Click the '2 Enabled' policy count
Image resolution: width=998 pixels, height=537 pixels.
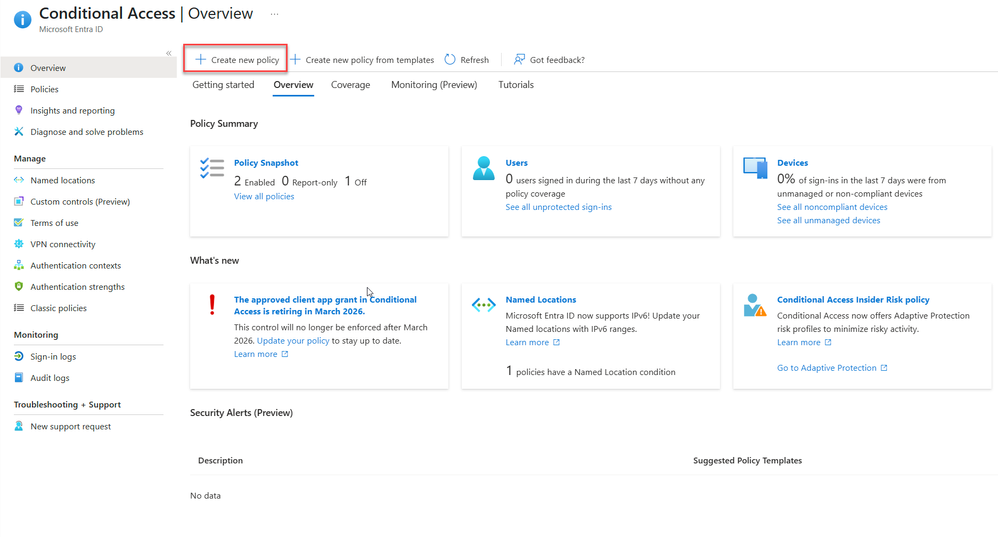[254, 181]
